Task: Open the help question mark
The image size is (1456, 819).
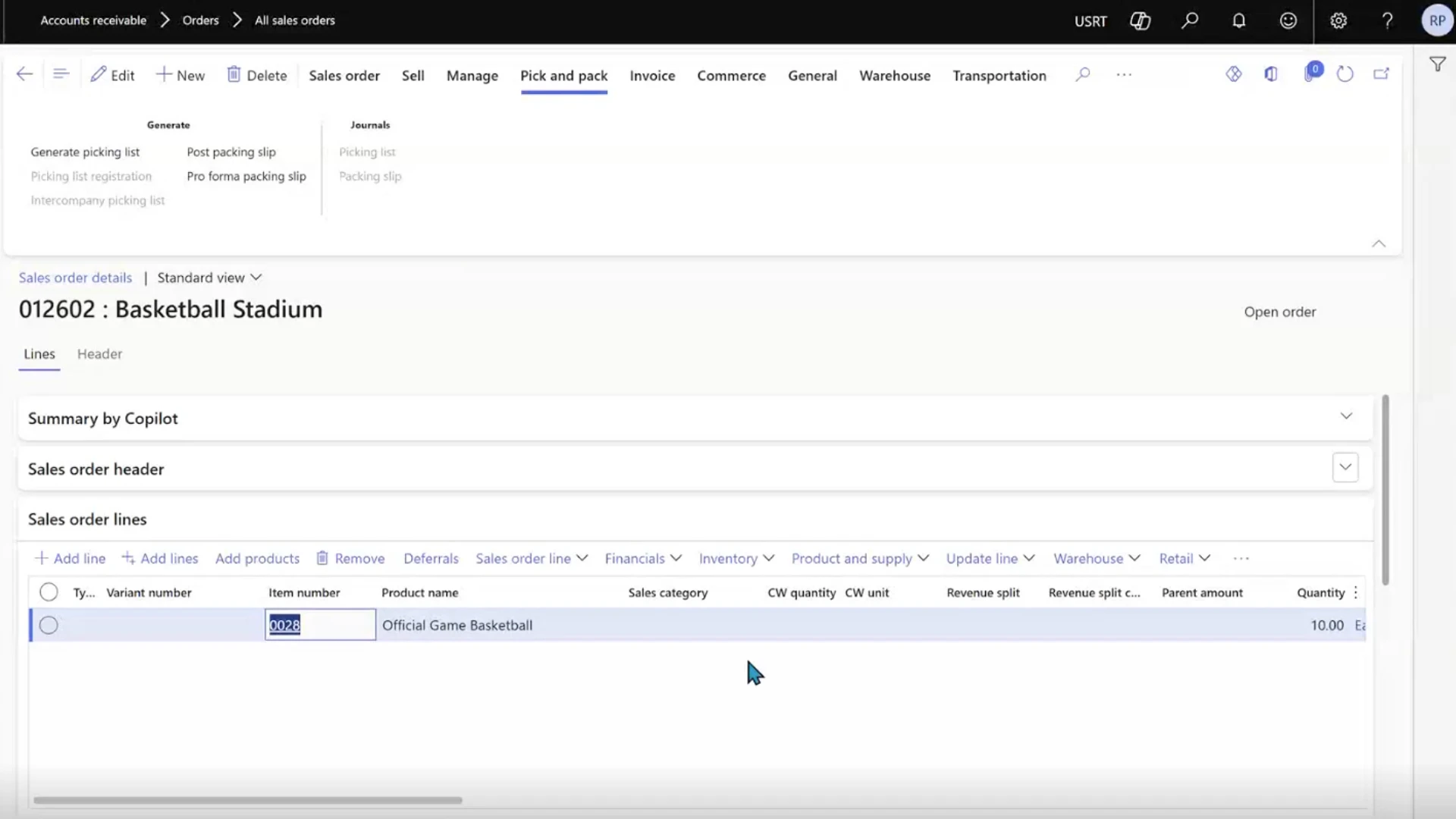Action: pos(1388,21)
